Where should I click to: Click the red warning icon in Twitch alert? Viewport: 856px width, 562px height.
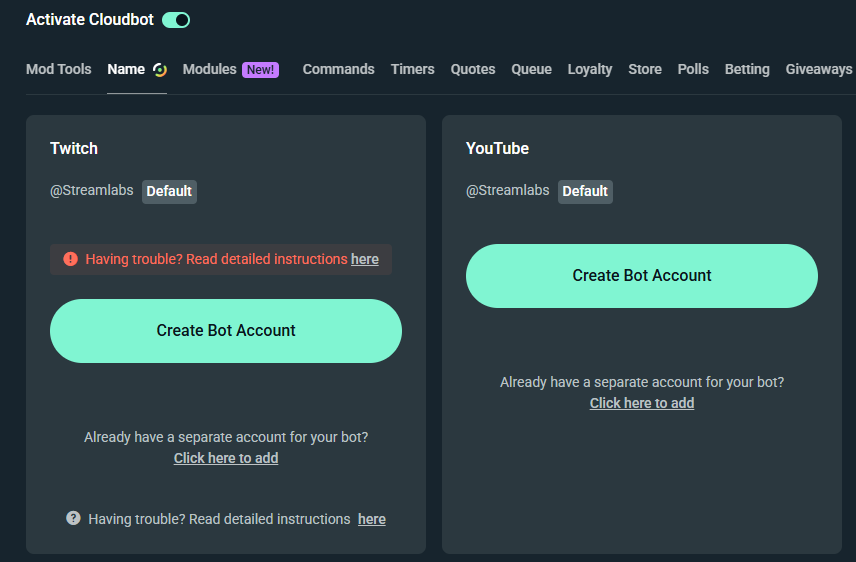[x=70, y=259]
